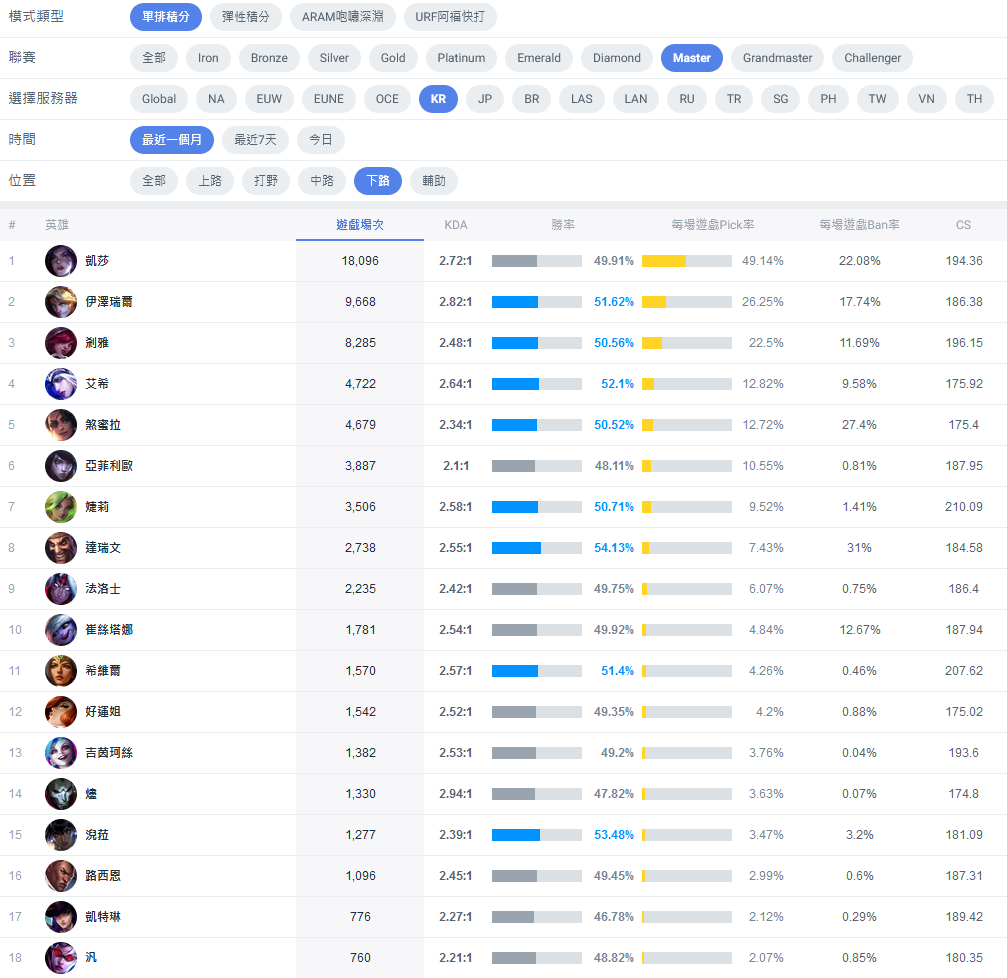Choose the EUW server

[269, 99]
